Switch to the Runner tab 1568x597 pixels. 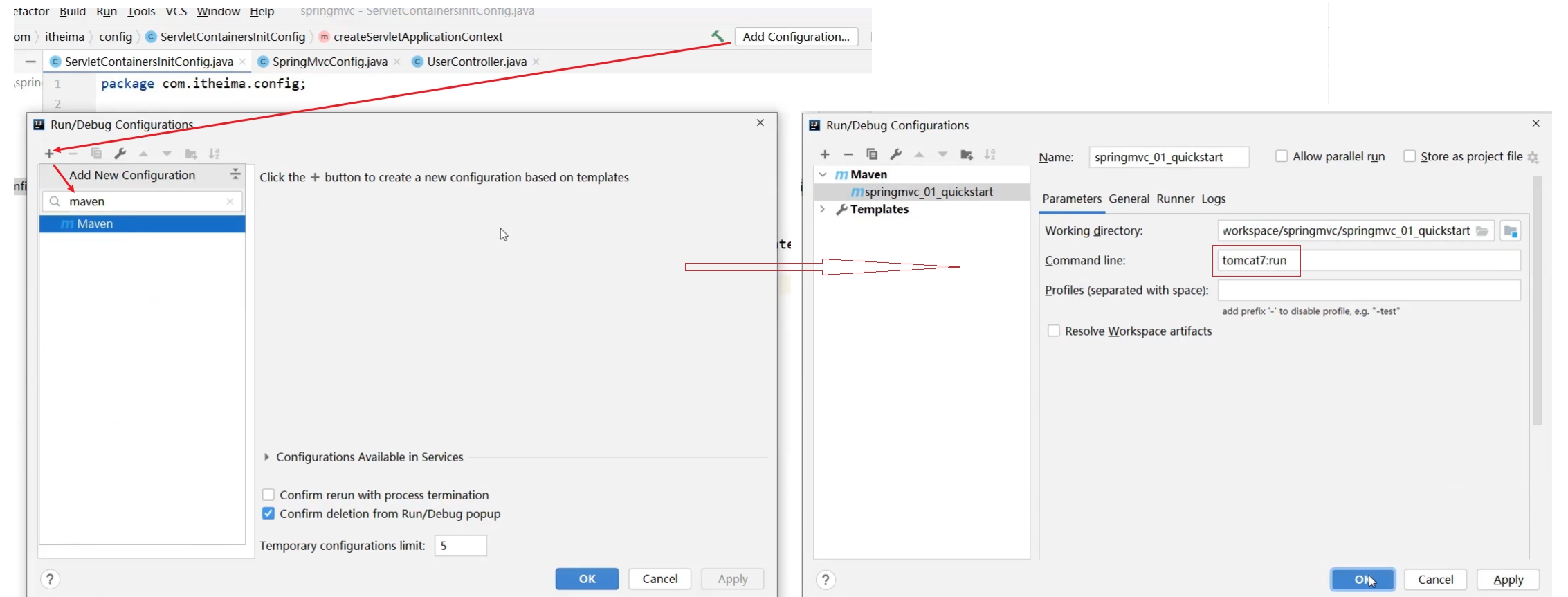click(1175, 199)
